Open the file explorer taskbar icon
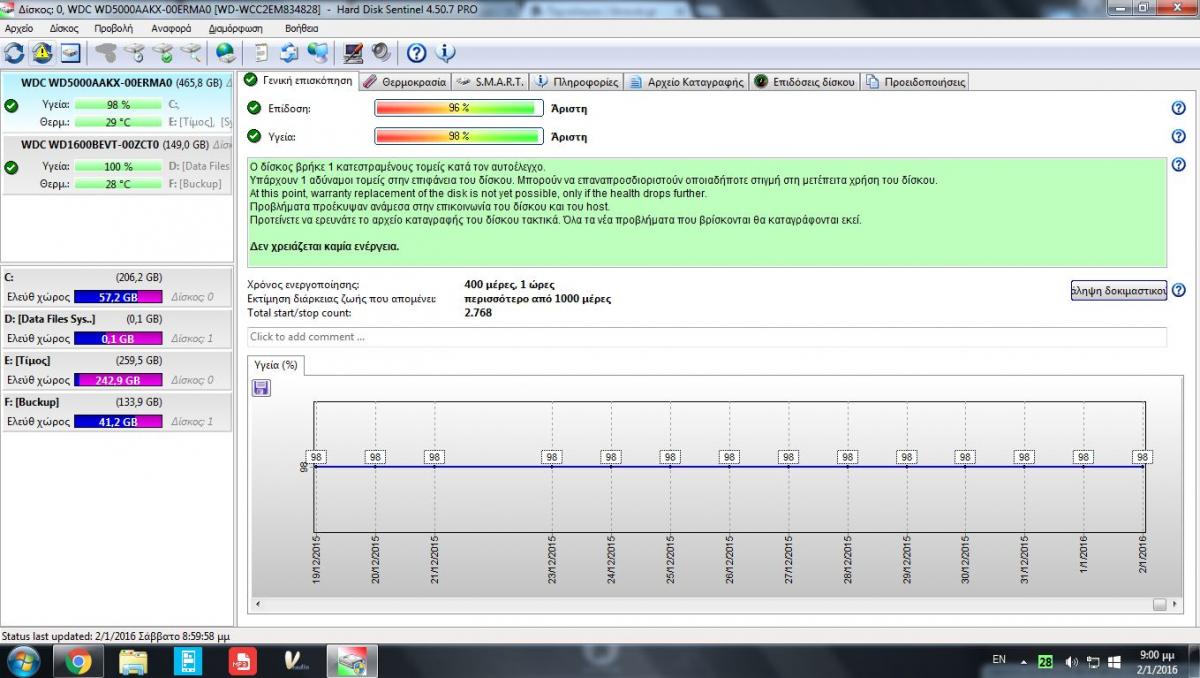Viewport: 1200px width, 678px height. (134, 661)
